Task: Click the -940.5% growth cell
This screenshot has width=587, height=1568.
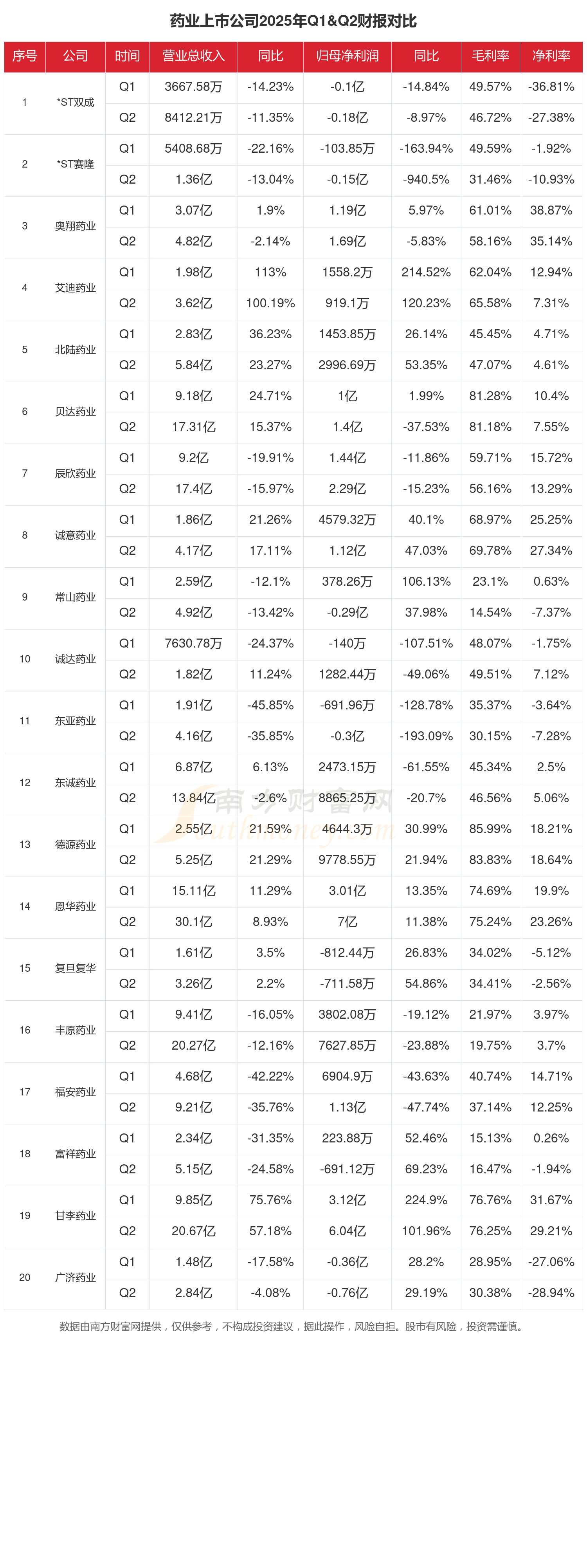Action: [426, 180]
